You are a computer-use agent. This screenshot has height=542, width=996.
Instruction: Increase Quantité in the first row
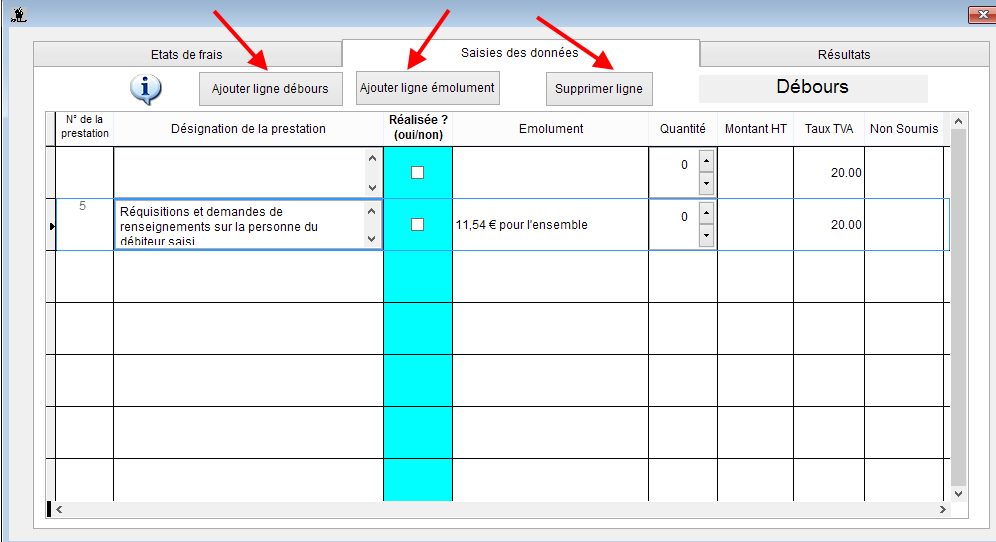point(706,161)
